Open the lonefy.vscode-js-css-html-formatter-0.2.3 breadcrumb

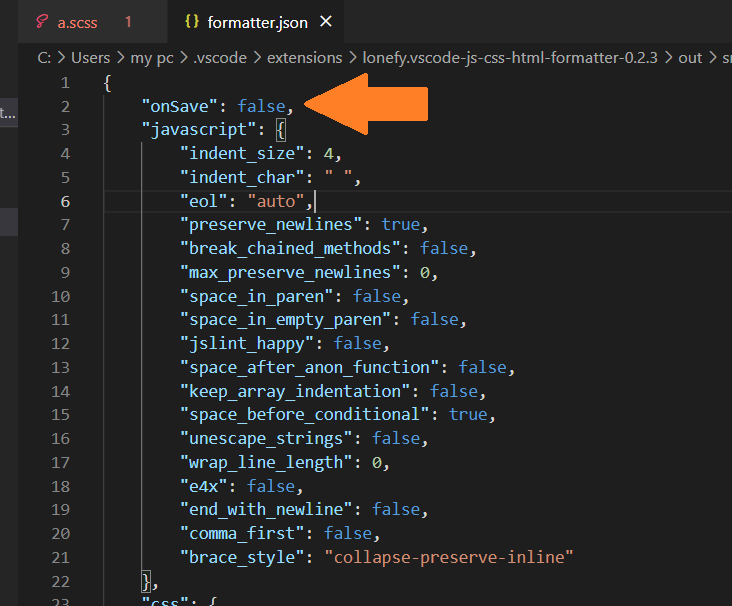click(510, 58)
